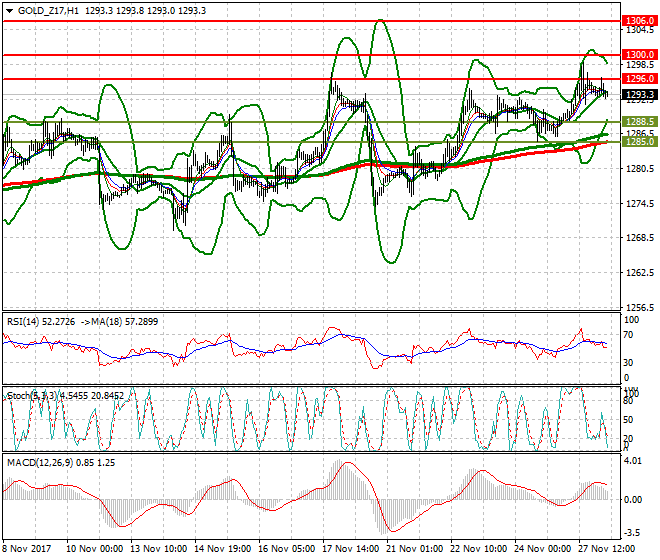The image size is (660, 560).
Task: Select the olive 1285.0 price level tag
Action: [638, 142]
